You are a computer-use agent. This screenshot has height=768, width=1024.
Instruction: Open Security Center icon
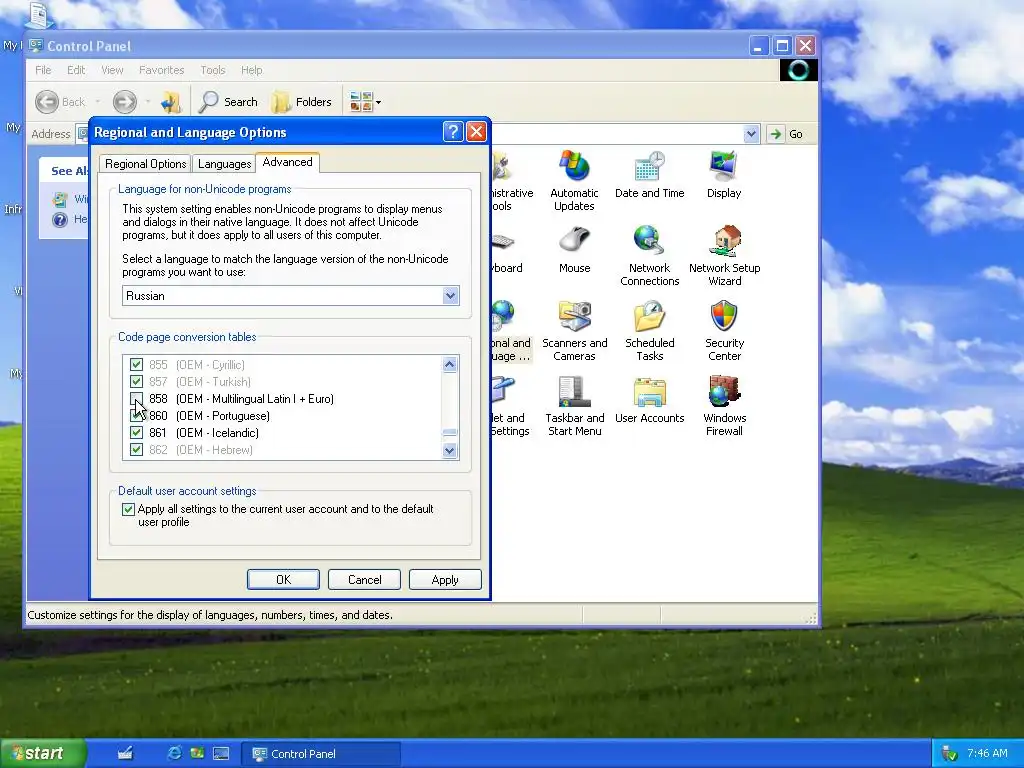pyautogui.click(x=724, y=331)
